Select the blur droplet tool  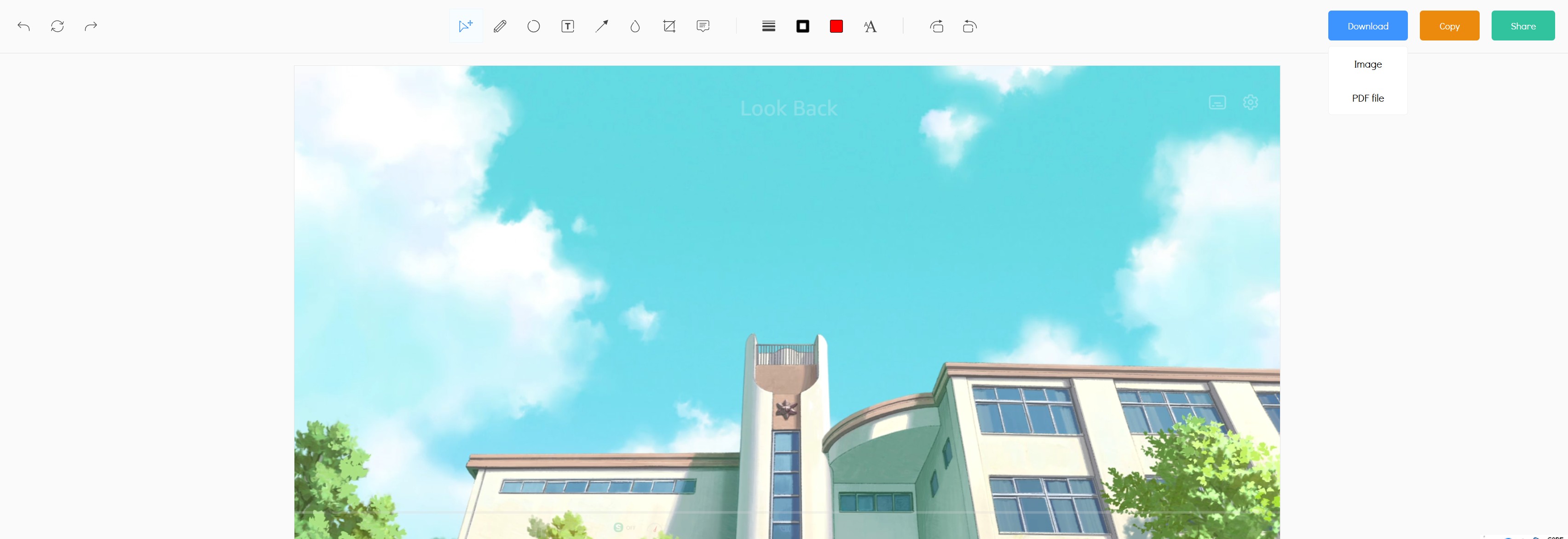[x=635, y=26]
